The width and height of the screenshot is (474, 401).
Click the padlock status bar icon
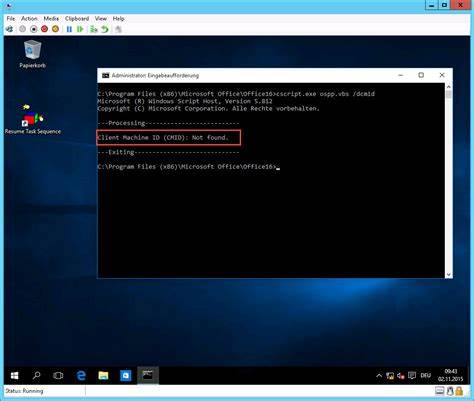459,391
